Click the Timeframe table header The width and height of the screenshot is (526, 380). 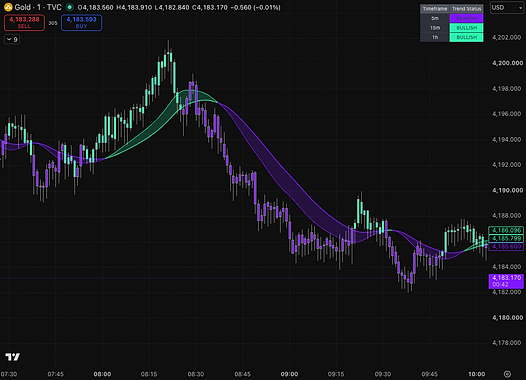click(x=435, y=9)
